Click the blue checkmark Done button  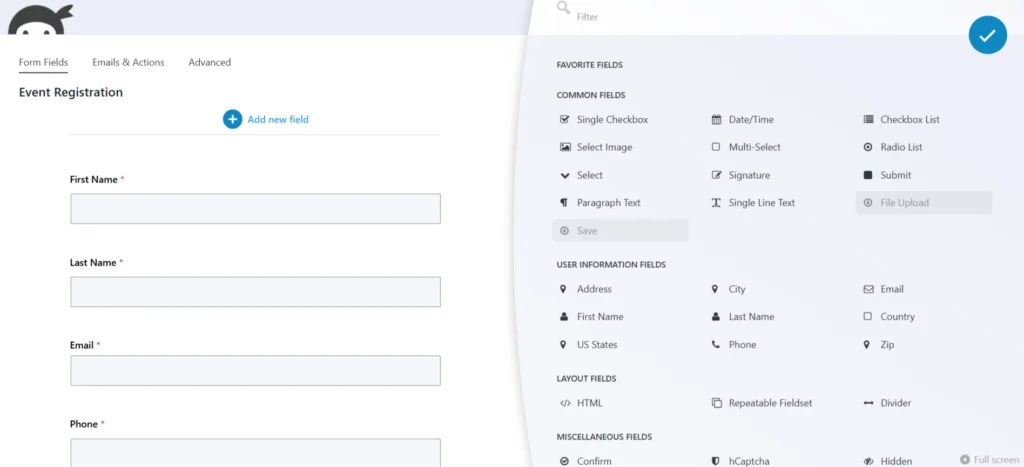pos(987,35)
